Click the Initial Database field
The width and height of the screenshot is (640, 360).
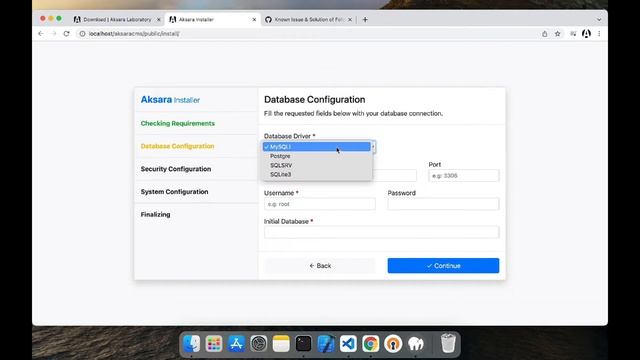tap(381, 232)
